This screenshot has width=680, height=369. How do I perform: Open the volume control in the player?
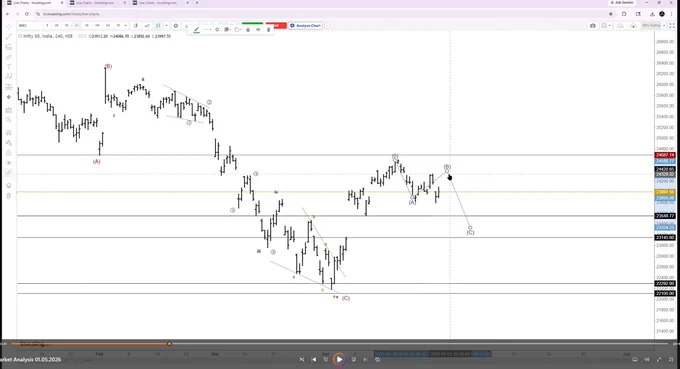click(647, 359)
